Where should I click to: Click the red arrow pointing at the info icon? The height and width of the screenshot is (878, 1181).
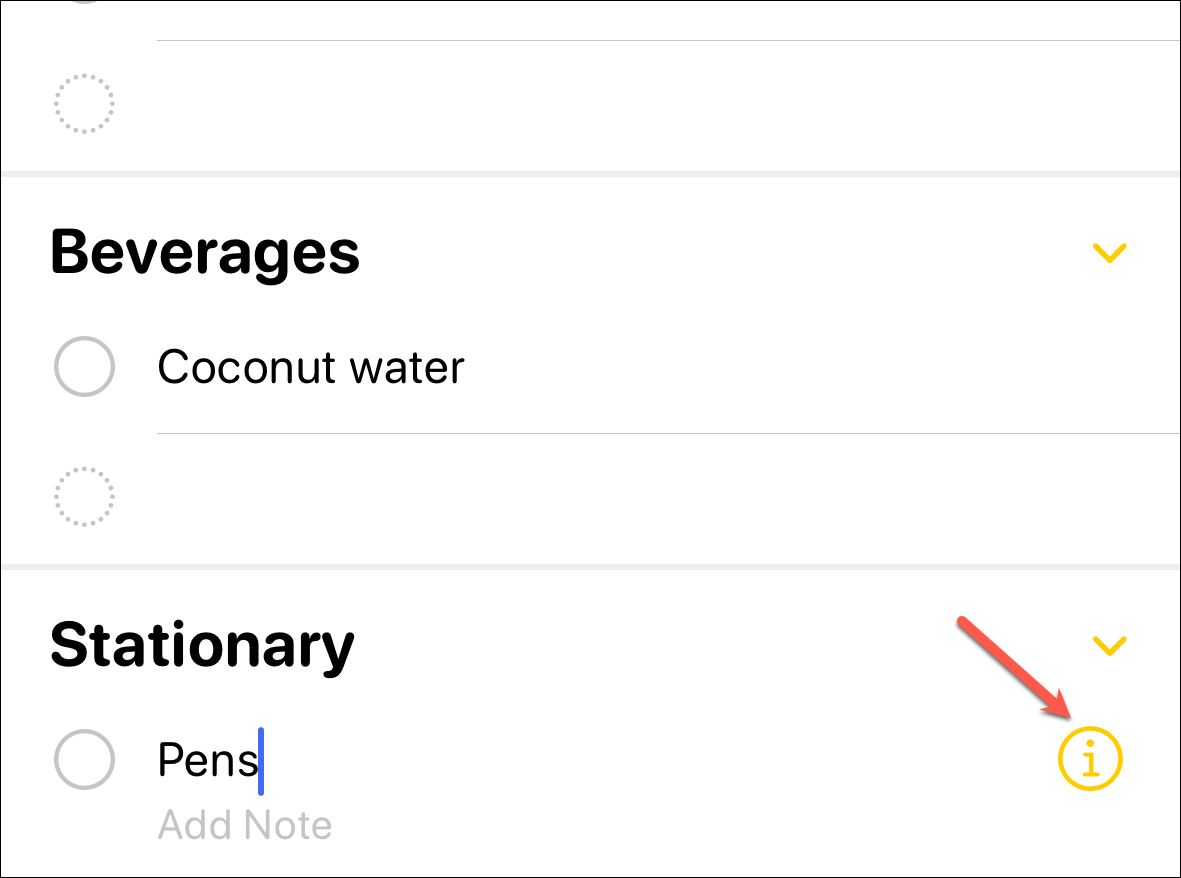tap(1015, 669)
